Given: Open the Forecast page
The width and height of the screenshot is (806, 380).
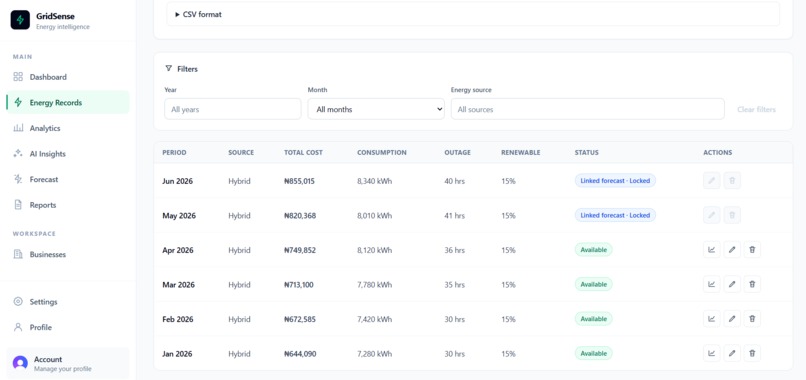Looking at the screenshot, I should pyautogui.click(x=68, y=179).
